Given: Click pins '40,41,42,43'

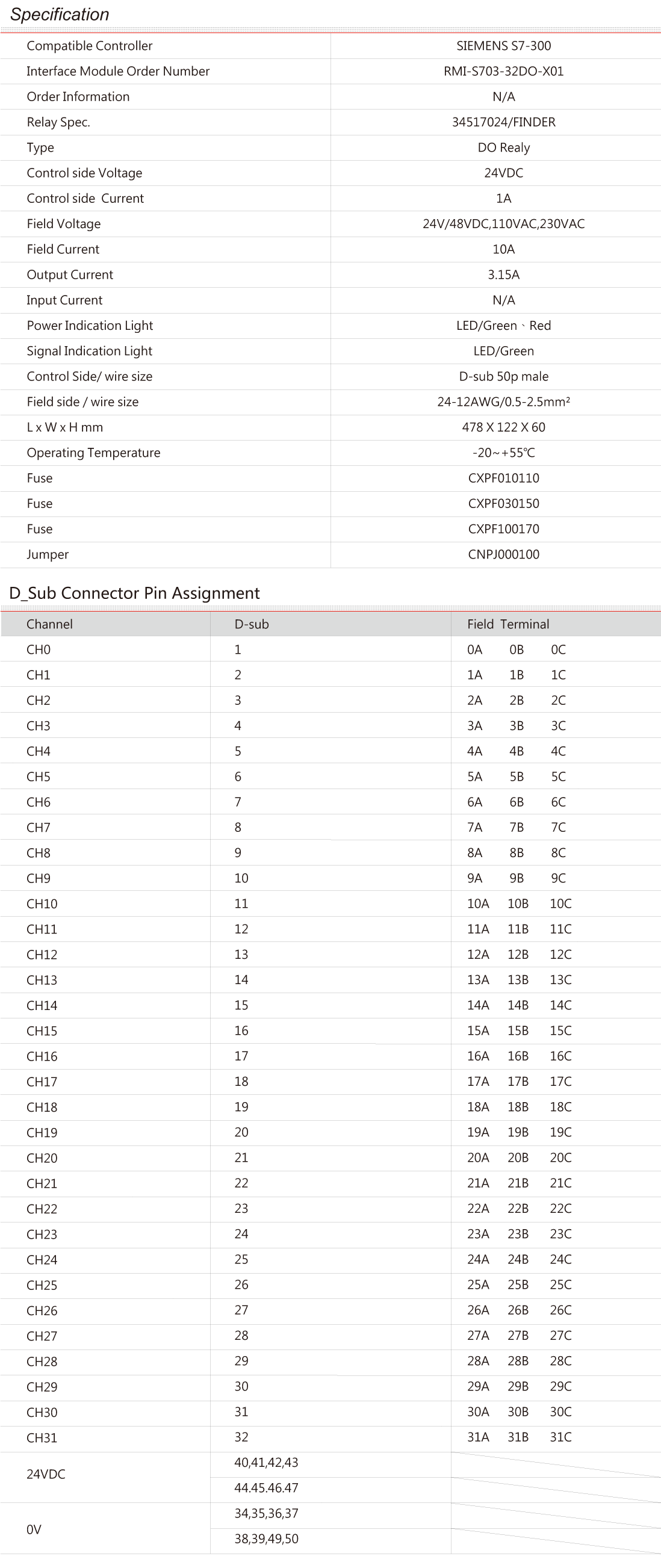Looking at the screenshot, I should (266, 1463).
